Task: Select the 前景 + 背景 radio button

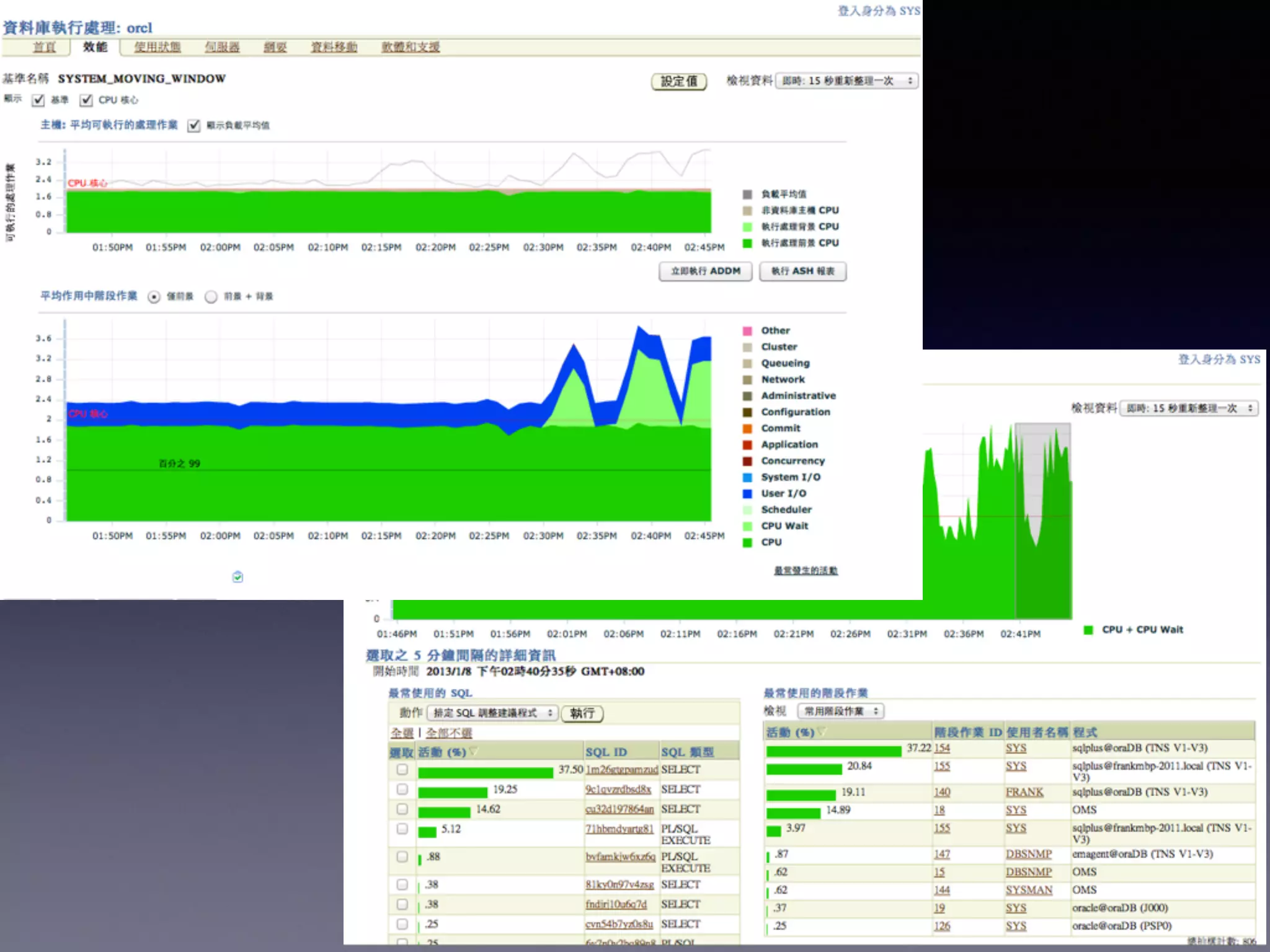Action: coord(211,297)
